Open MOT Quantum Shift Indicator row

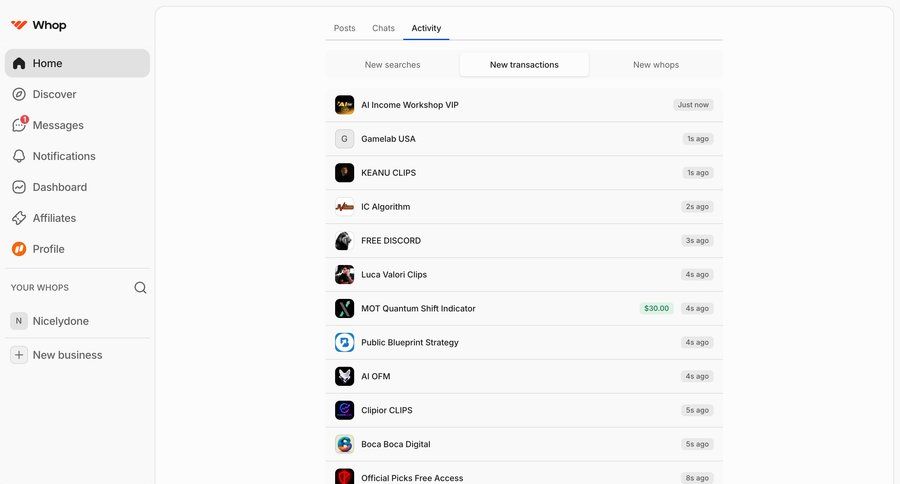[x=524, y=308]
